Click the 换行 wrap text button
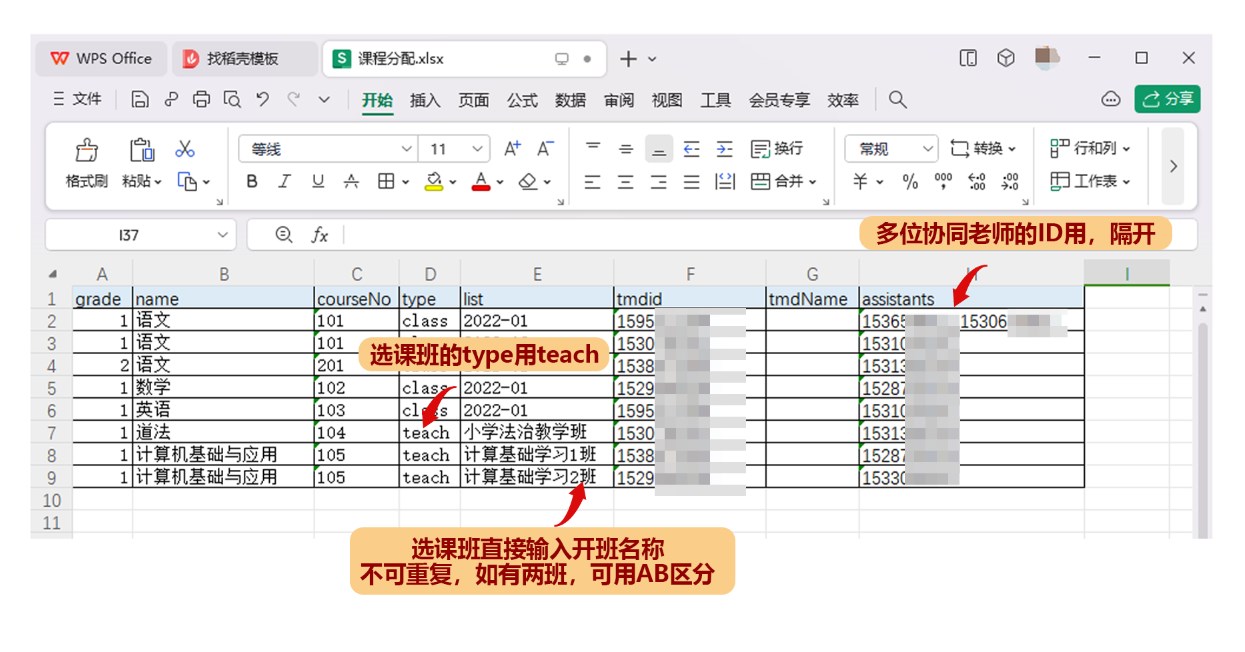Screen dimensions: 1245x652 777,149
